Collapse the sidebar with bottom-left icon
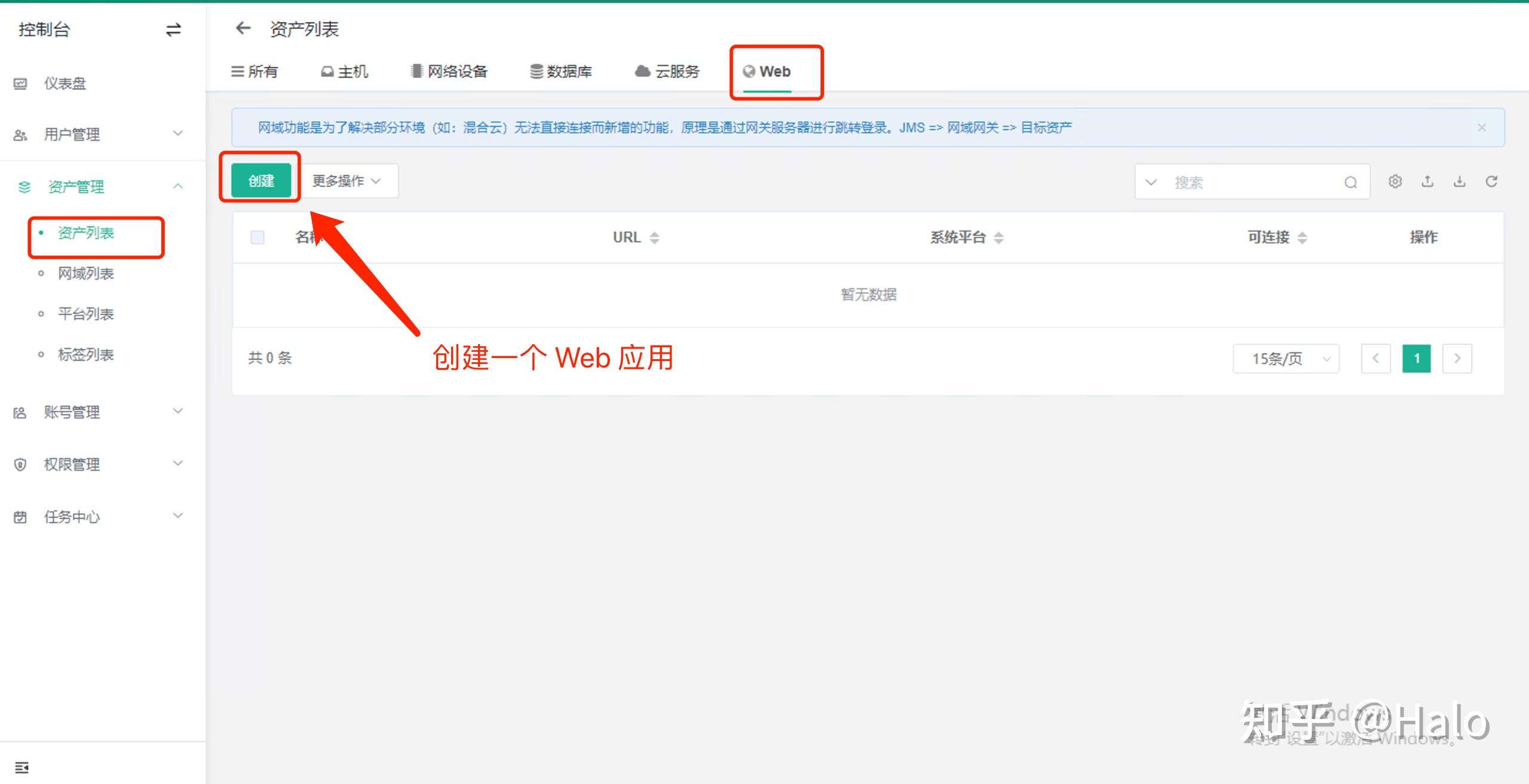Screen dimensions: 1529x784 21,767
